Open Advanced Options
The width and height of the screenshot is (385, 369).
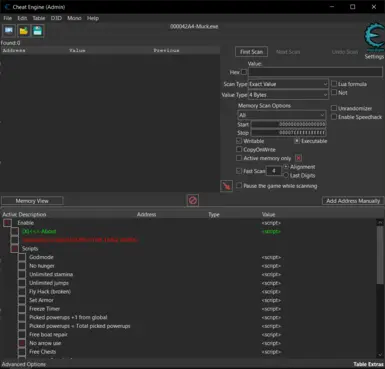tap(24, 364)
